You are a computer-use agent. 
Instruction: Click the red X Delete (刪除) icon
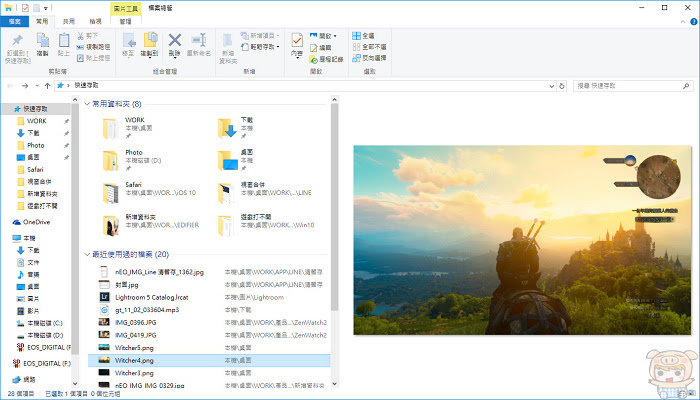[x=175, y=40]
